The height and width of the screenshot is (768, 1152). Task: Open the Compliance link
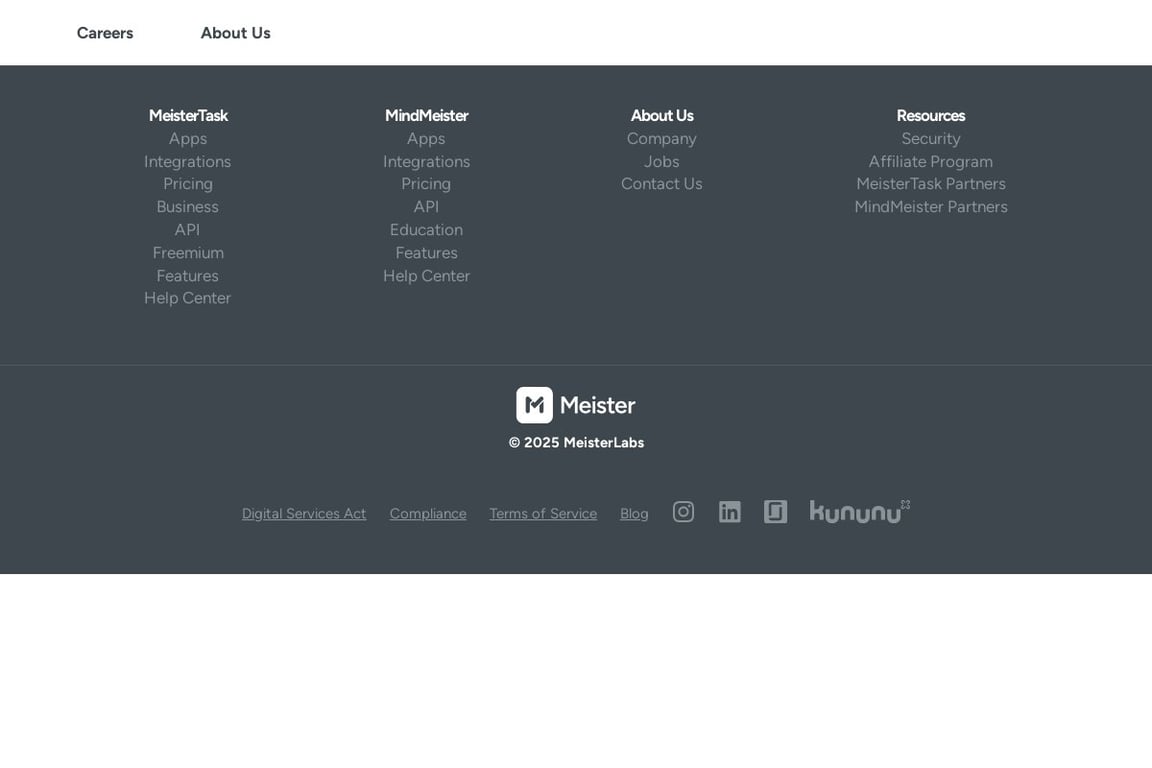point(428,514)
